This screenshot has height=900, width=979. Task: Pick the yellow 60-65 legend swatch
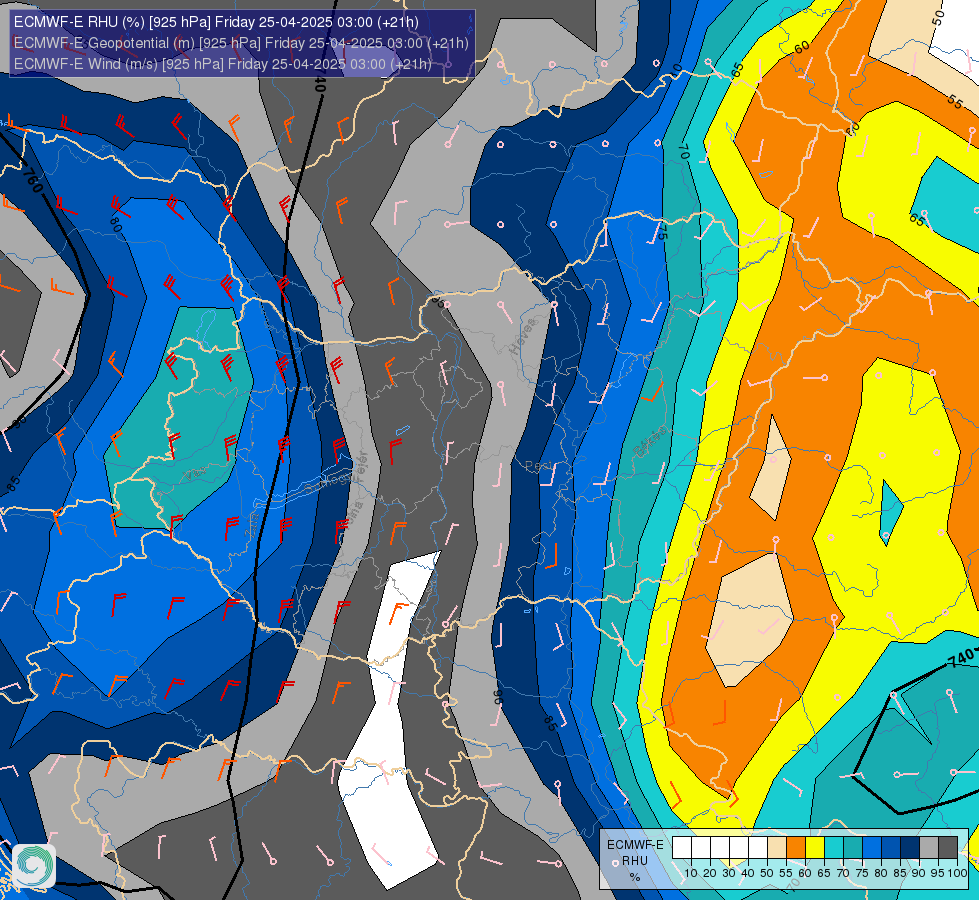815,848
